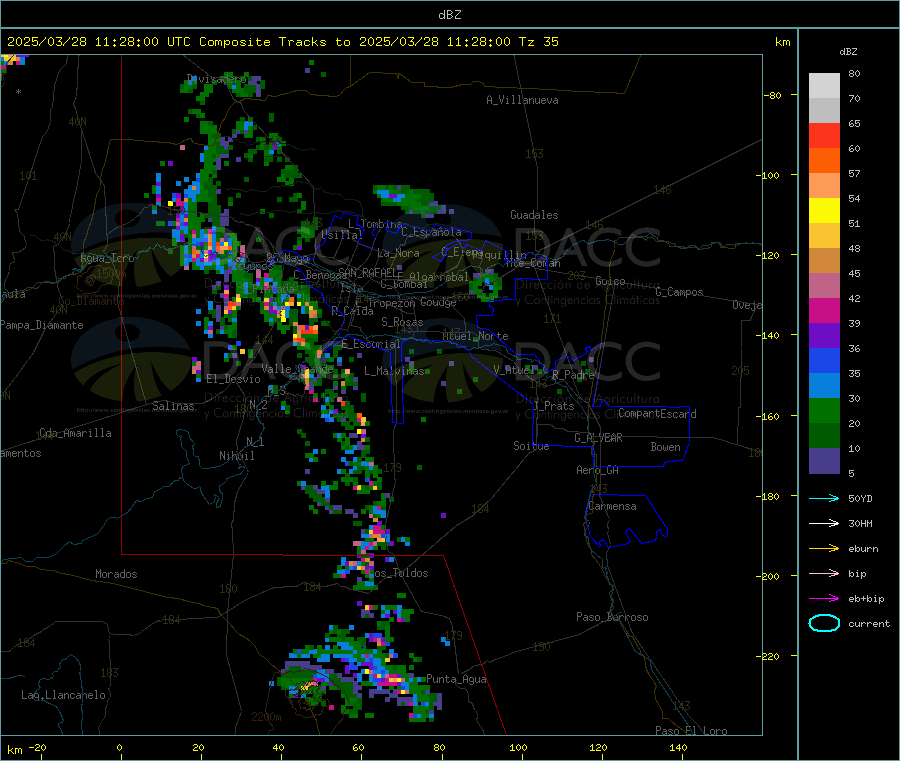Click the Morados map label
Image resolution: width=900 pixels, height=761 pixels.
click(x=116, y=574)
